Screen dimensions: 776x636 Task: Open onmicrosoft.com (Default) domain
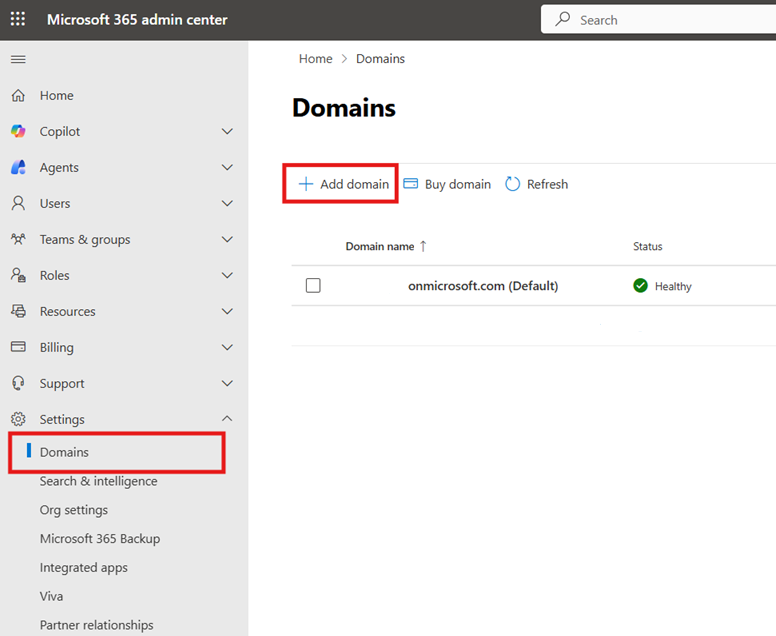(x=483, y=286)
